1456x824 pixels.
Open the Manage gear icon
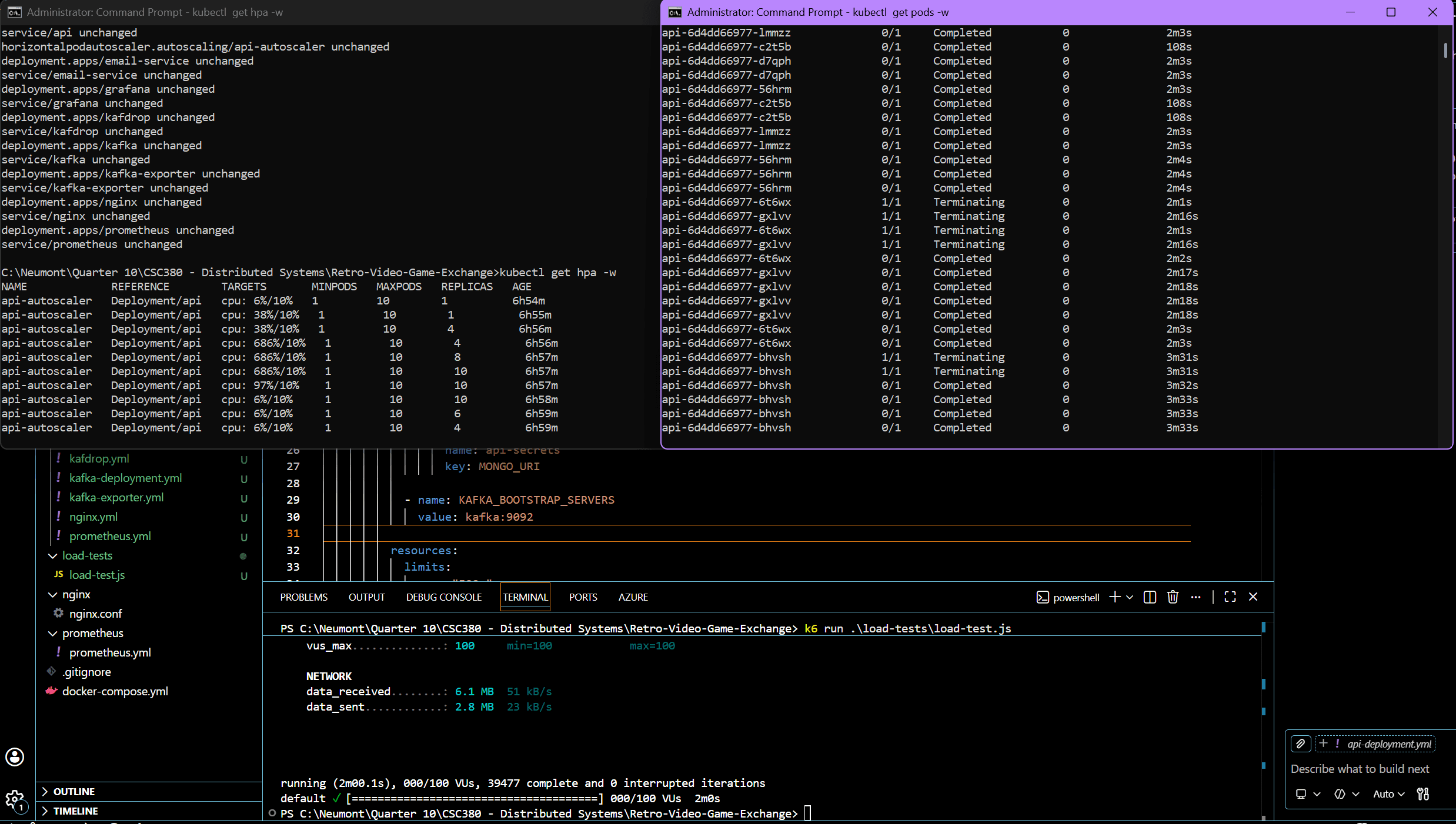tap(14, 800)
